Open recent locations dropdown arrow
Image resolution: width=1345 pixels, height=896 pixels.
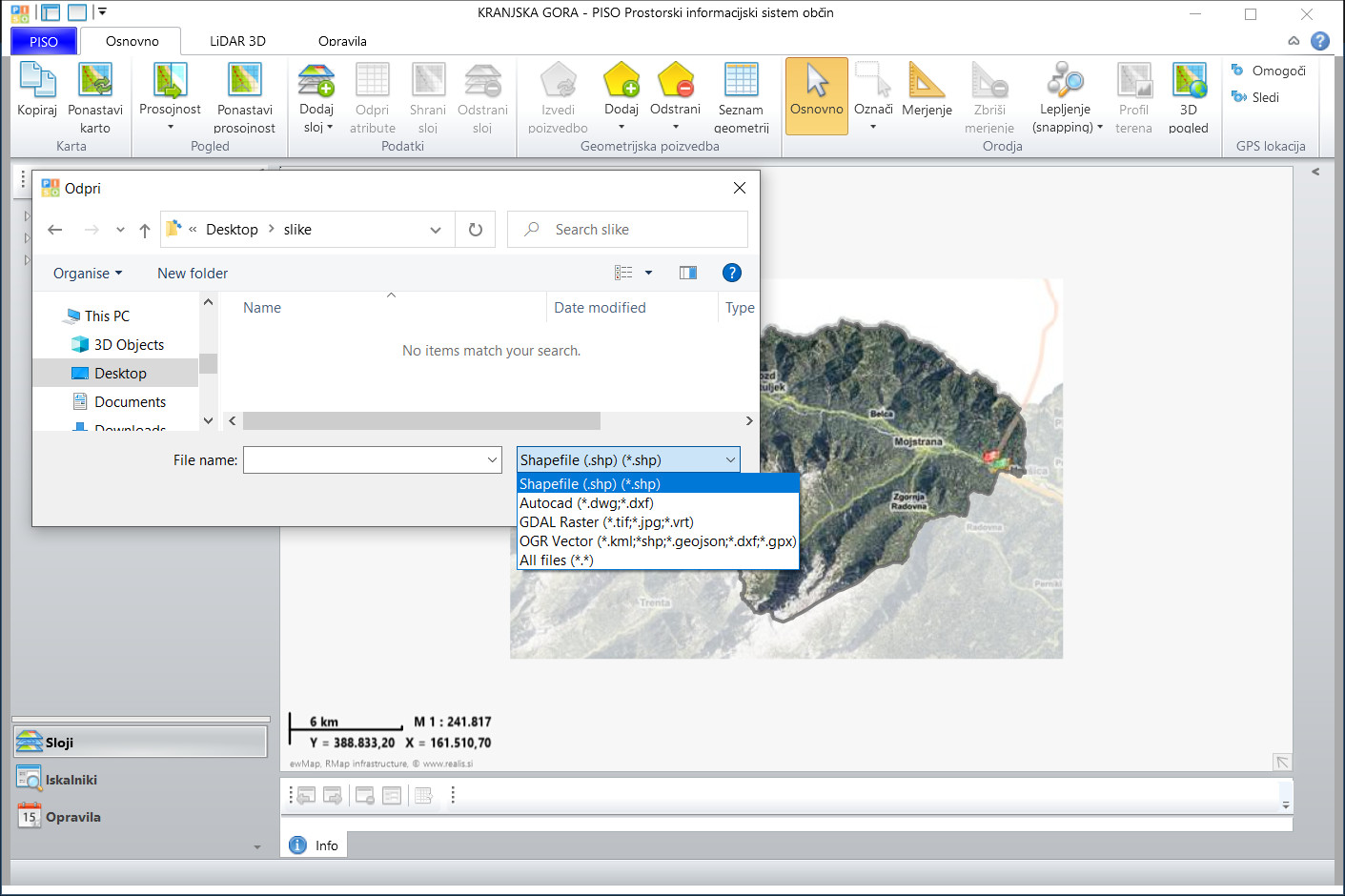pos(120,230)
